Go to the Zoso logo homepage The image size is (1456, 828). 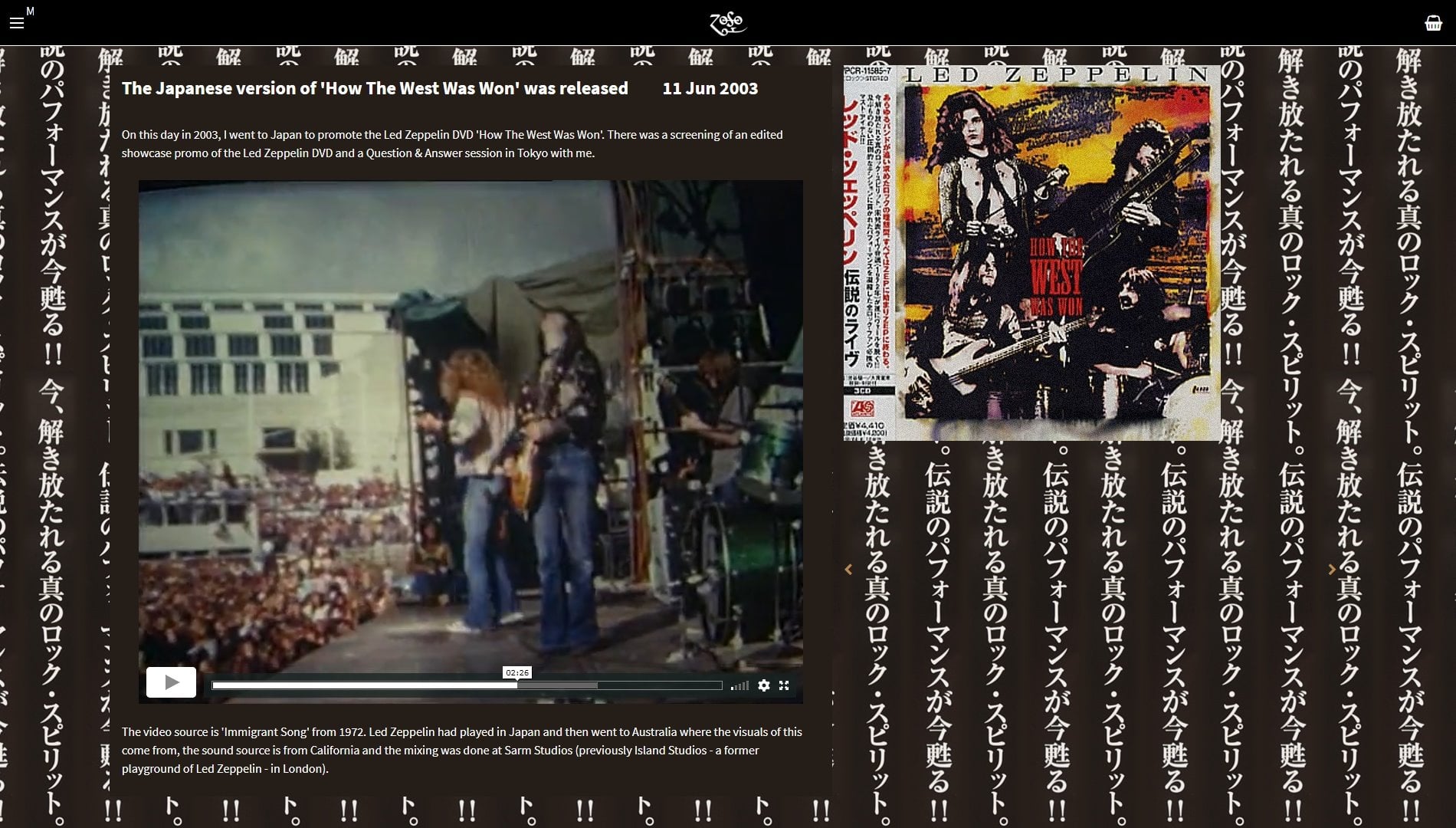click(x=727, y=23)
